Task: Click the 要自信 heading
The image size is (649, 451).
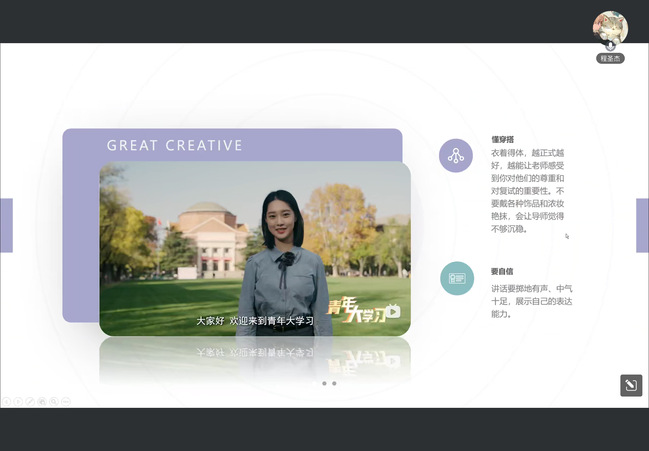Action: [502, 271]
